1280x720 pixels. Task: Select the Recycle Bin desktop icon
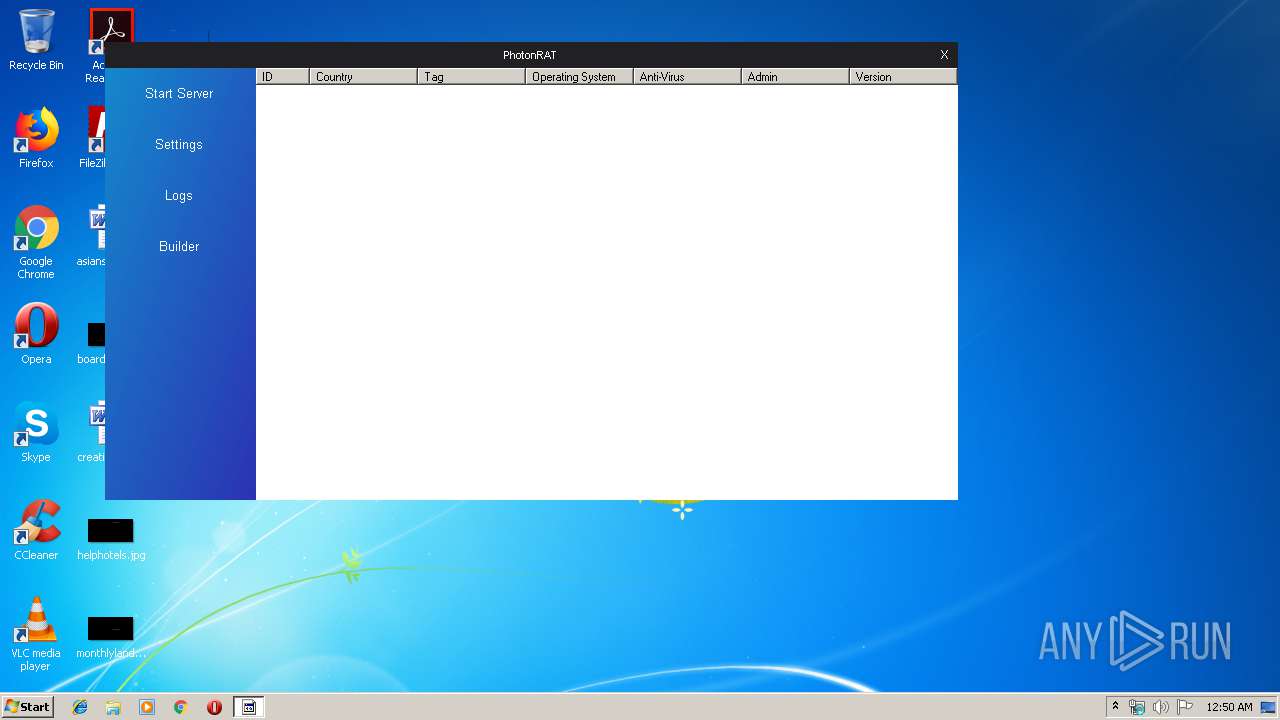(36, 40)
